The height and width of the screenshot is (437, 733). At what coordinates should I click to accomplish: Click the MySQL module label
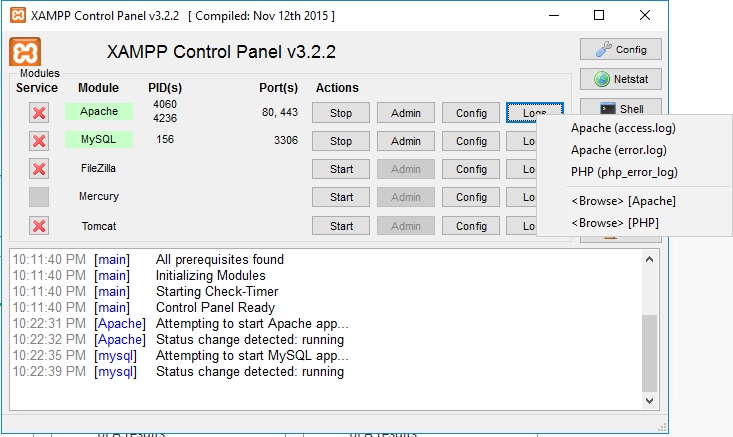click(99, 139)
